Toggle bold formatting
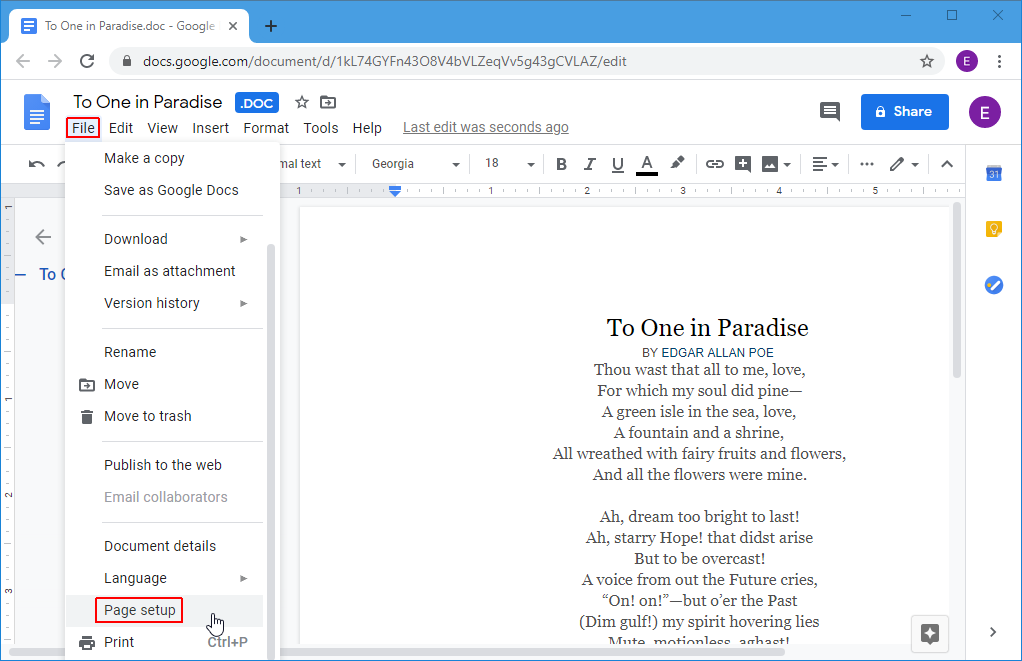This screenshot has width=1022, height=661. 561,163
